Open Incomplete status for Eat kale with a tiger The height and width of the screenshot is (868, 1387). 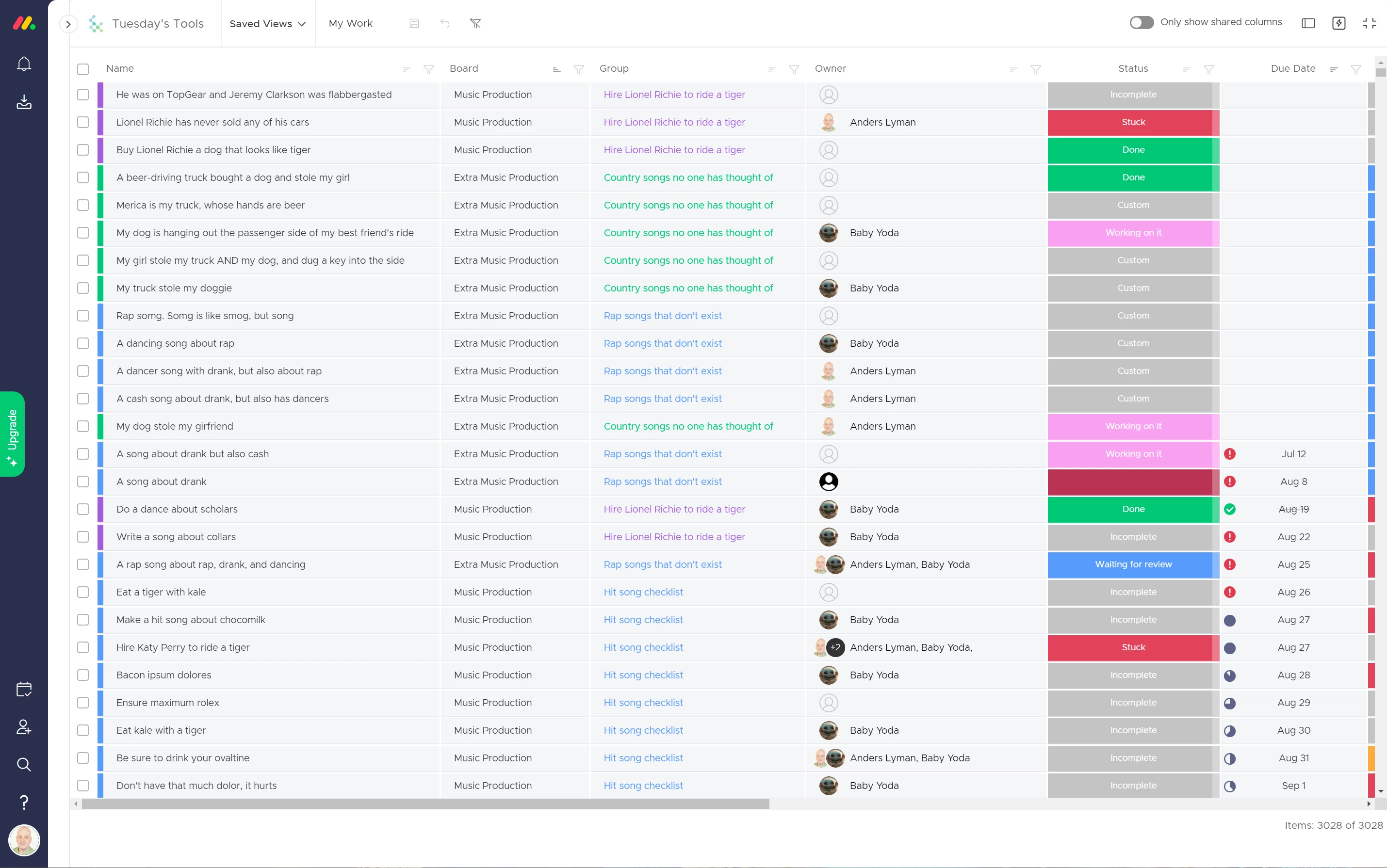[1133, 730]
